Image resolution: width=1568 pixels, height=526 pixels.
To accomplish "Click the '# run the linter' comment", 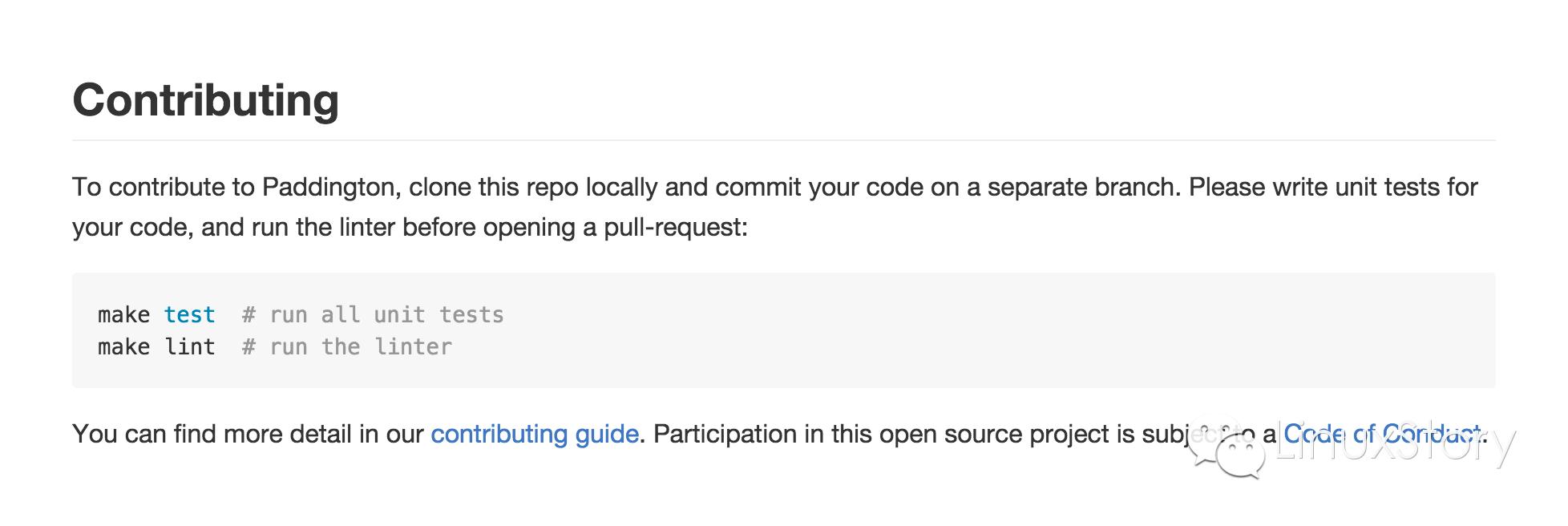I will (x=347, y=346).
